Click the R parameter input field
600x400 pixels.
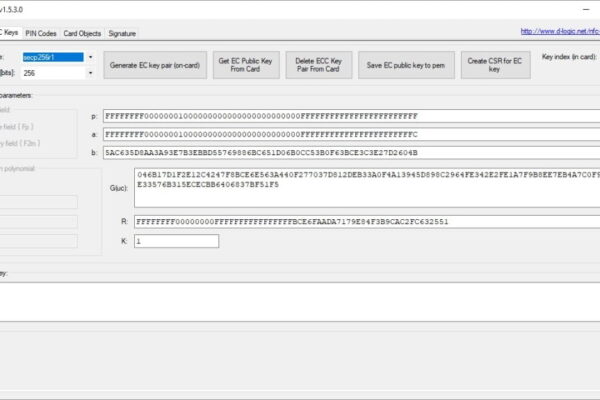pyautogui.click(x=367, y=222)
